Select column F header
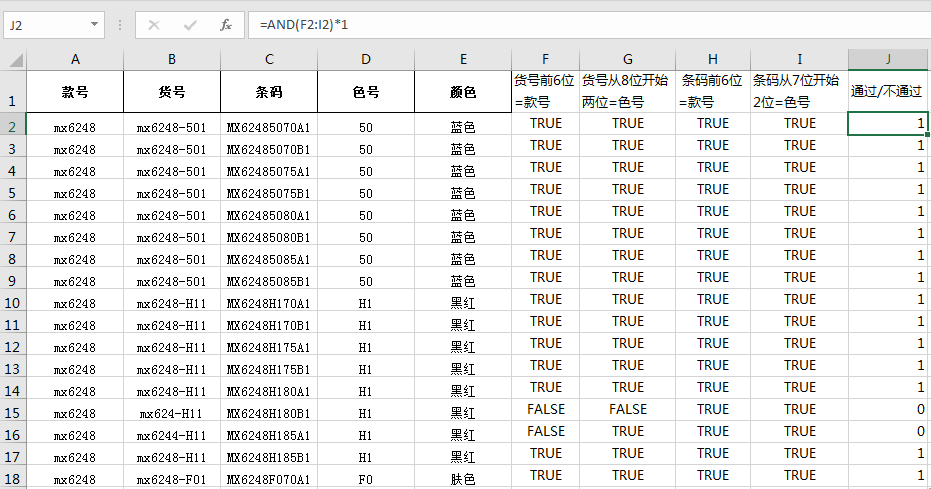The width and height of the screenshot is (931, 489). 545,59
